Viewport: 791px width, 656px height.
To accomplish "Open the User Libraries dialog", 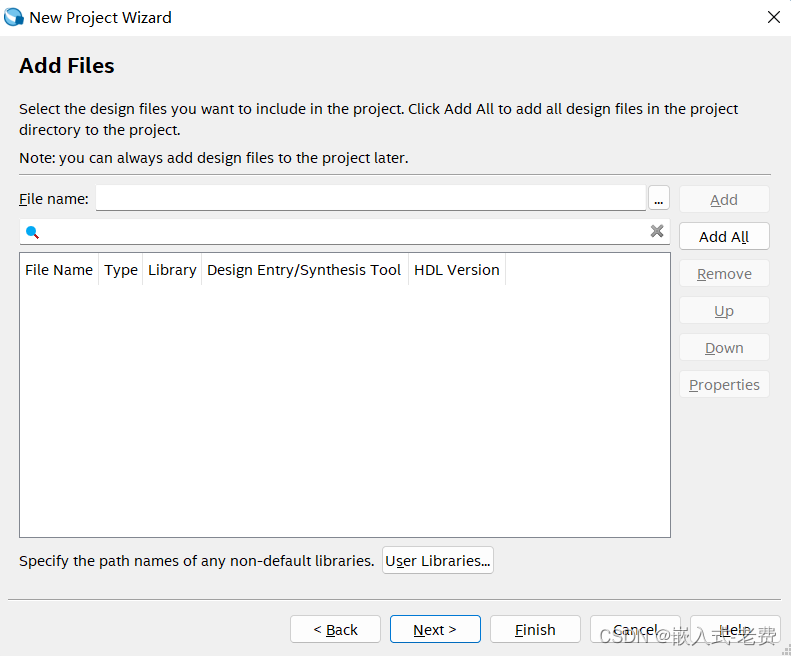I will pyautogui.click(x=438, y=561).
